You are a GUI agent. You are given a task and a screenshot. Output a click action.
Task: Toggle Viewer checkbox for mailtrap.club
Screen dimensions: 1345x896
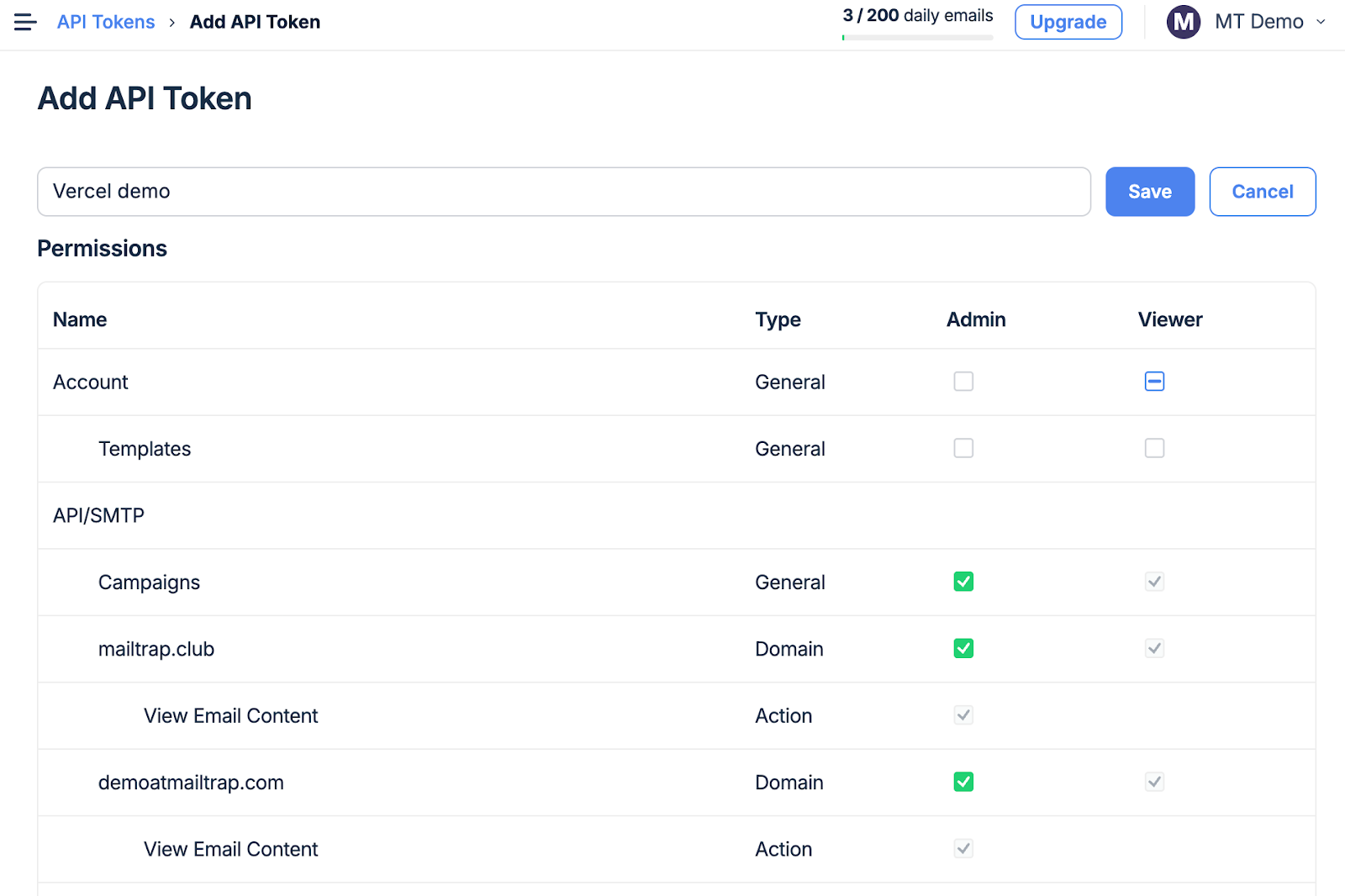[1154, 648]
